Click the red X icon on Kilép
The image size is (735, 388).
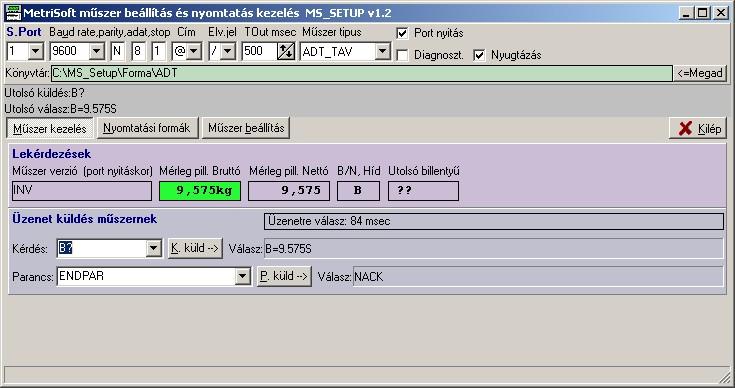click(685, 128)
